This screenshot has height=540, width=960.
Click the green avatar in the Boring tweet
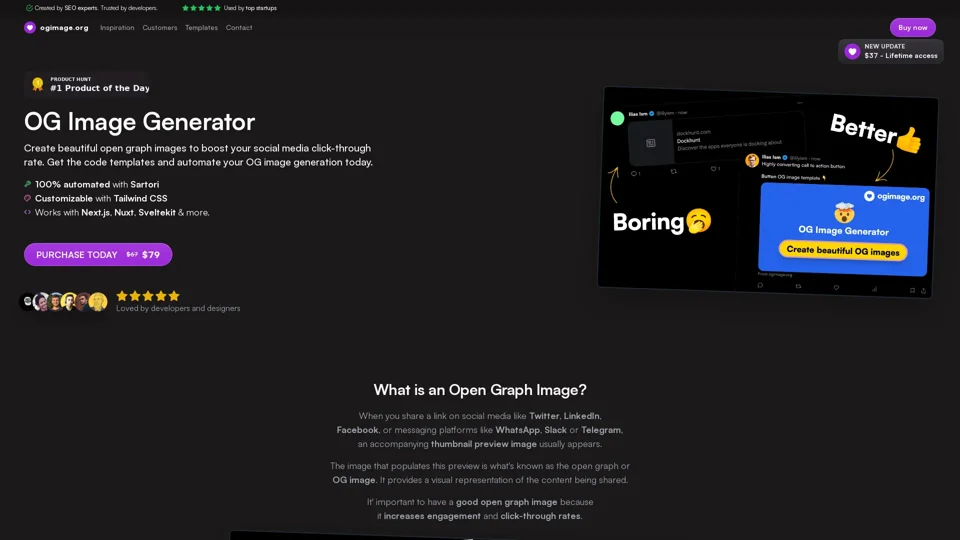(617, 118)
